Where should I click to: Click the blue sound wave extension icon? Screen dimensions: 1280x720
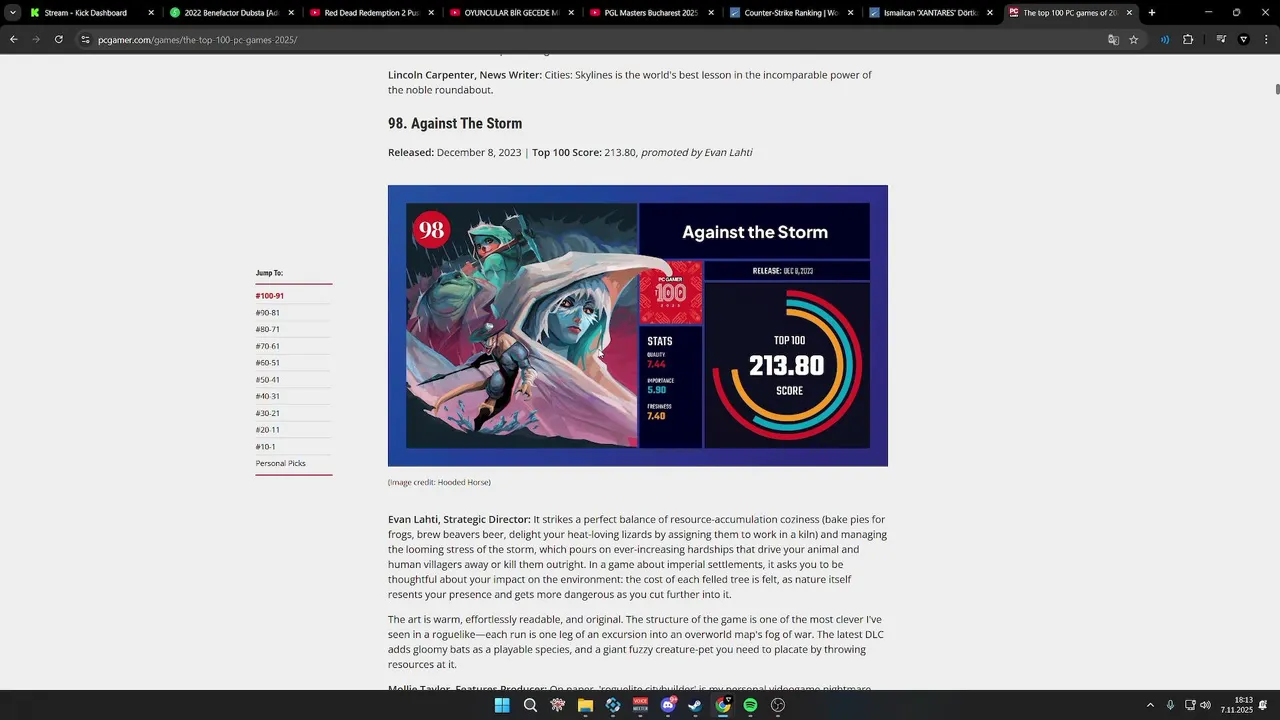tap(1165, 39)
